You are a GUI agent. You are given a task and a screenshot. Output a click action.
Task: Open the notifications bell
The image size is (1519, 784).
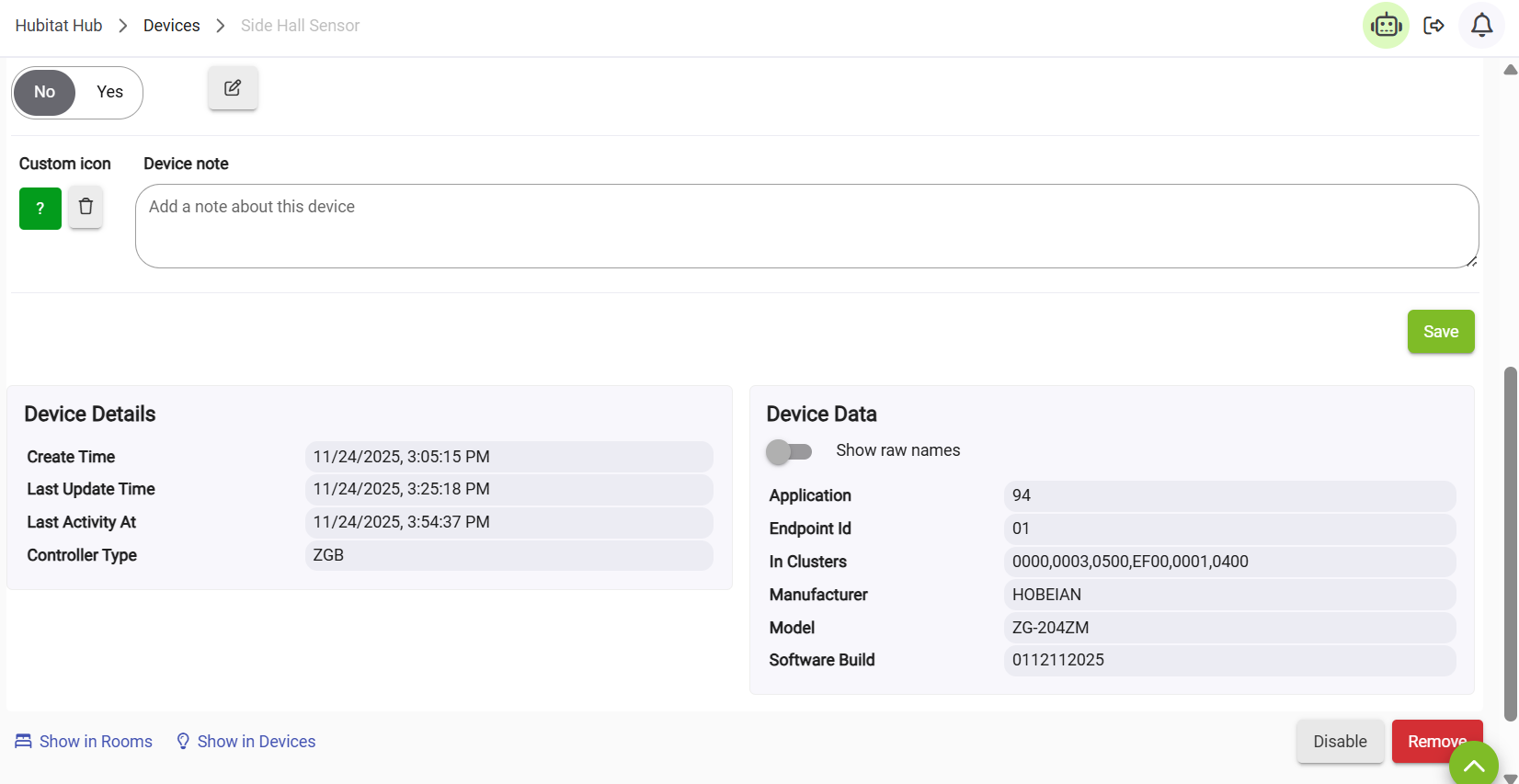[1481, 26]
